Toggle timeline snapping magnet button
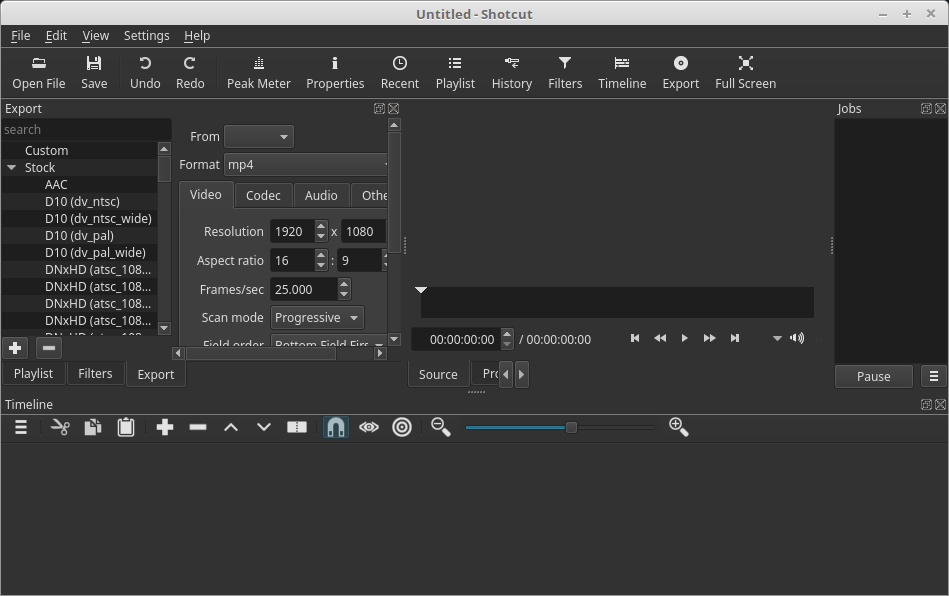Screen dimensions: 949x596 click(335, 428)
